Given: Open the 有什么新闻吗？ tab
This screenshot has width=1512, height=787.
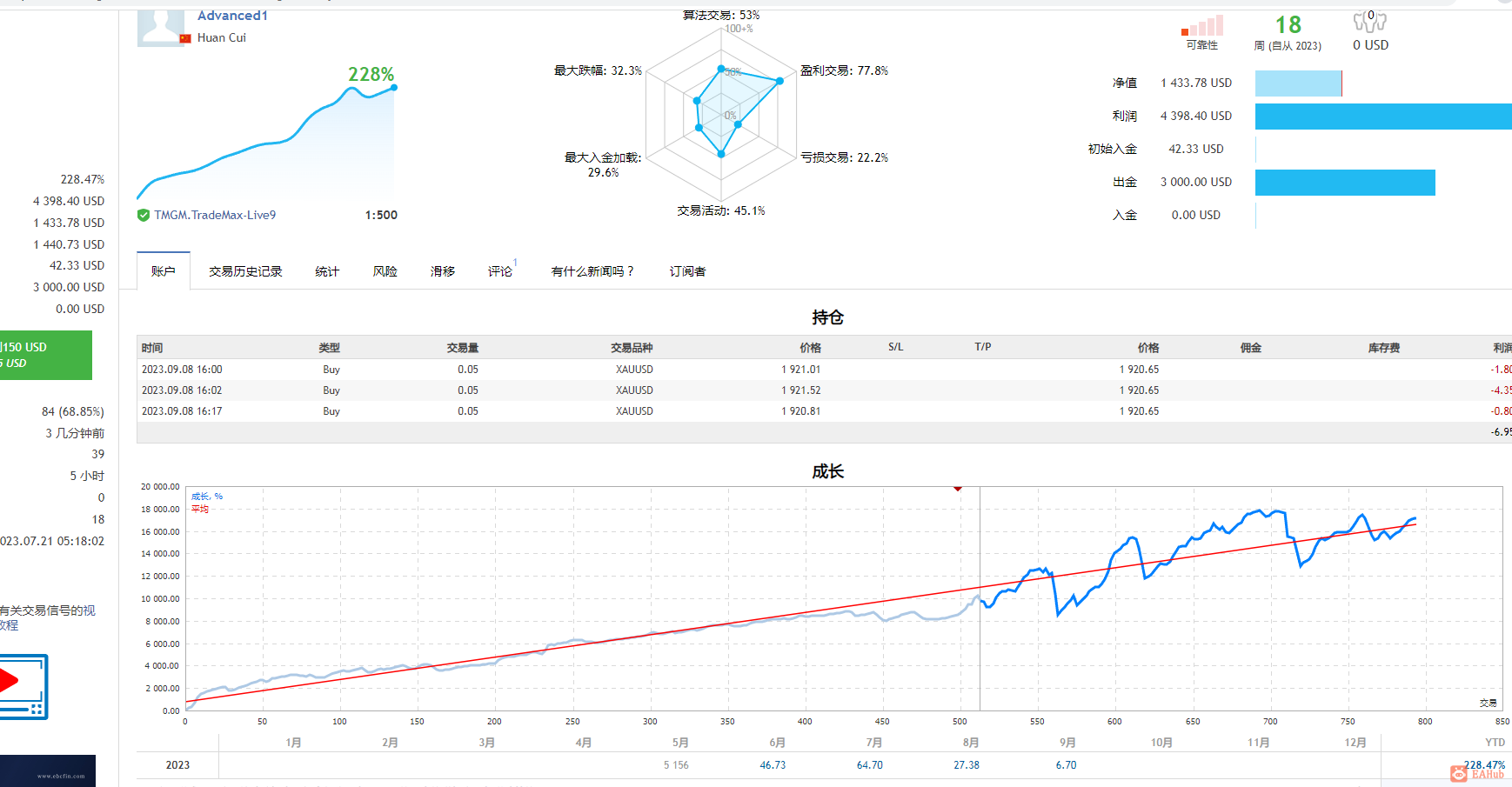Looking at the screenshot, I should pos(593,271).
